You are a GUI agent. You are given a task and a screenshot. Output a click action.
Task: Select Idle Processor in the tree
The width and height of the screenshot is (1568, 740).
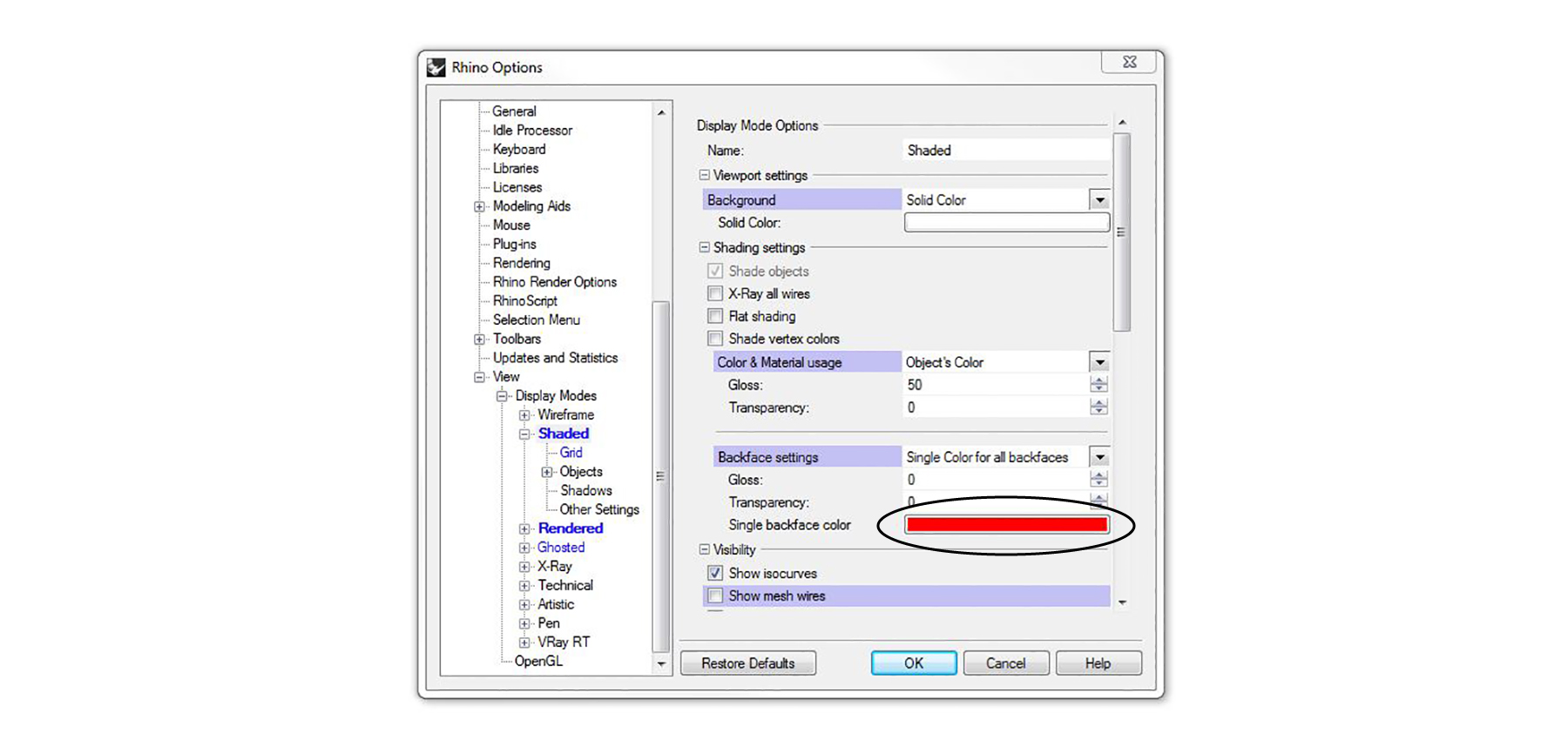pyautogui.click(x=532, y=131)
